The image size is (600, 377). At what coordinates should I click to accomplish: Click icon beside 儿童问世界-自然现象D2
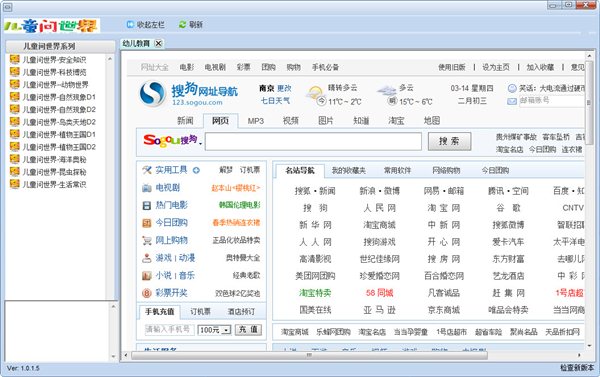(x=15, y=109)
